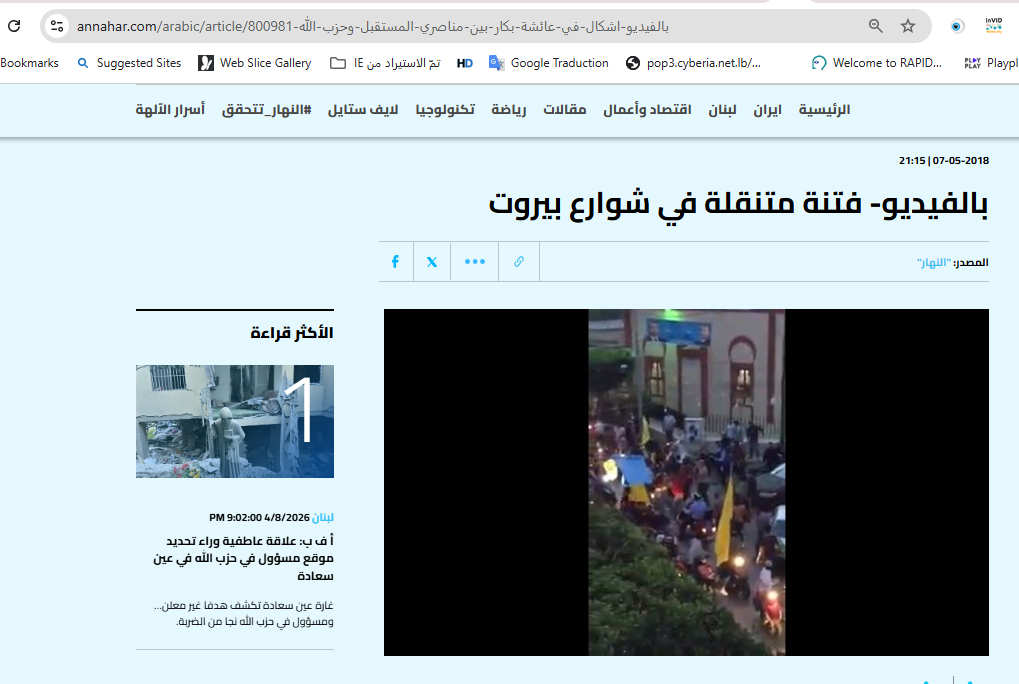The width and height of the screenshot is (1019, 684).
Task: Click the HD toolbar shortcut icon
Action: [463, 62]
